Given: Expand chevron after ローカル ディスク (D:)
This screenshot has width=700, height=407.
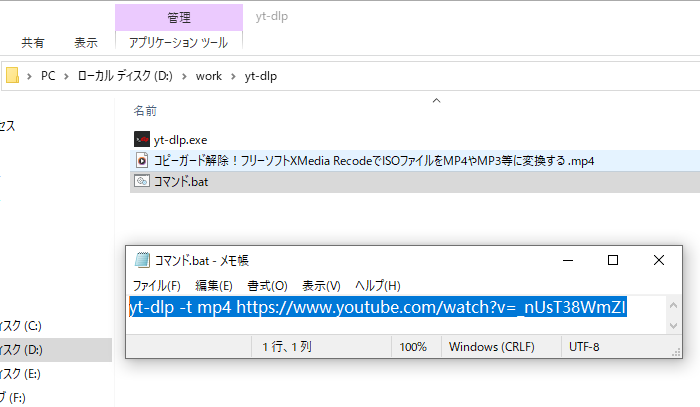Looking at the screenshot, I should [x=184, y=76].
